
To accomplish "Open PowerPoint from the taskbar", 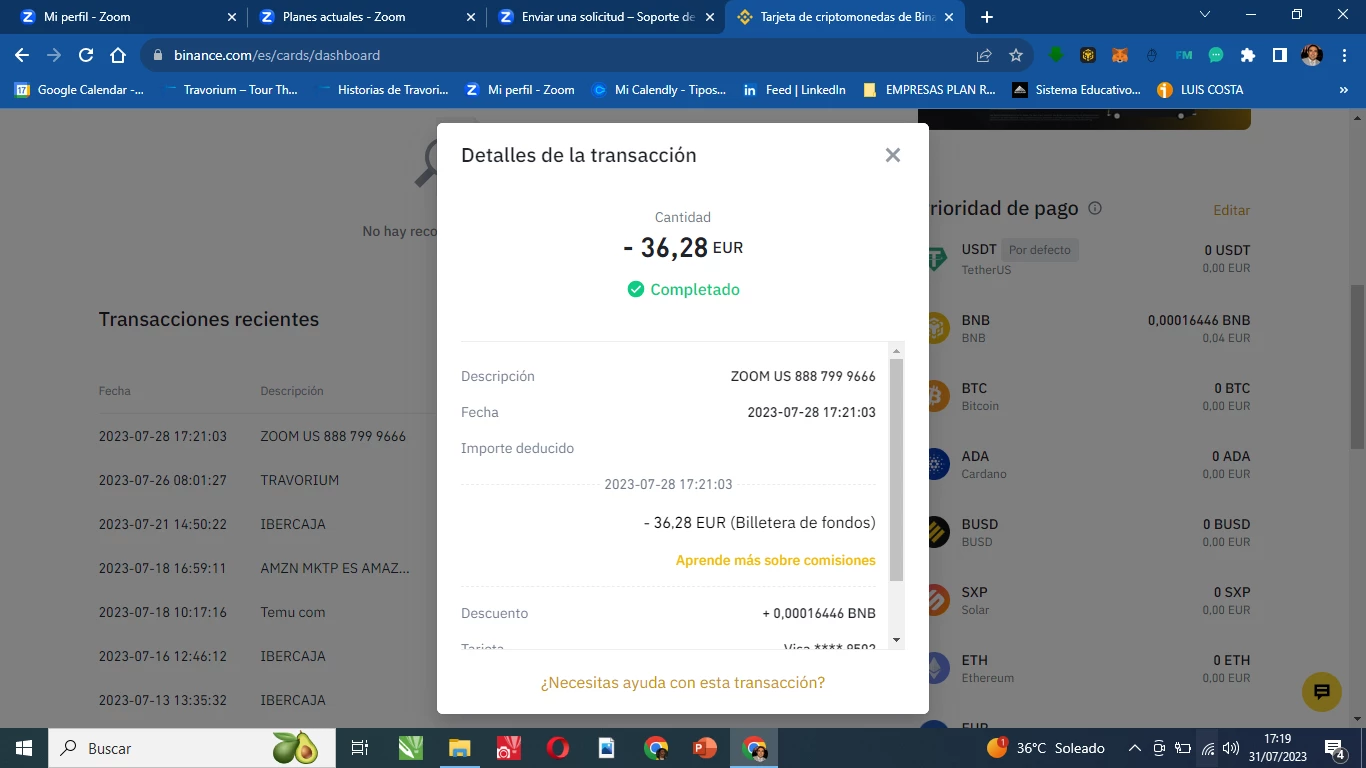I will pos(705,748).
